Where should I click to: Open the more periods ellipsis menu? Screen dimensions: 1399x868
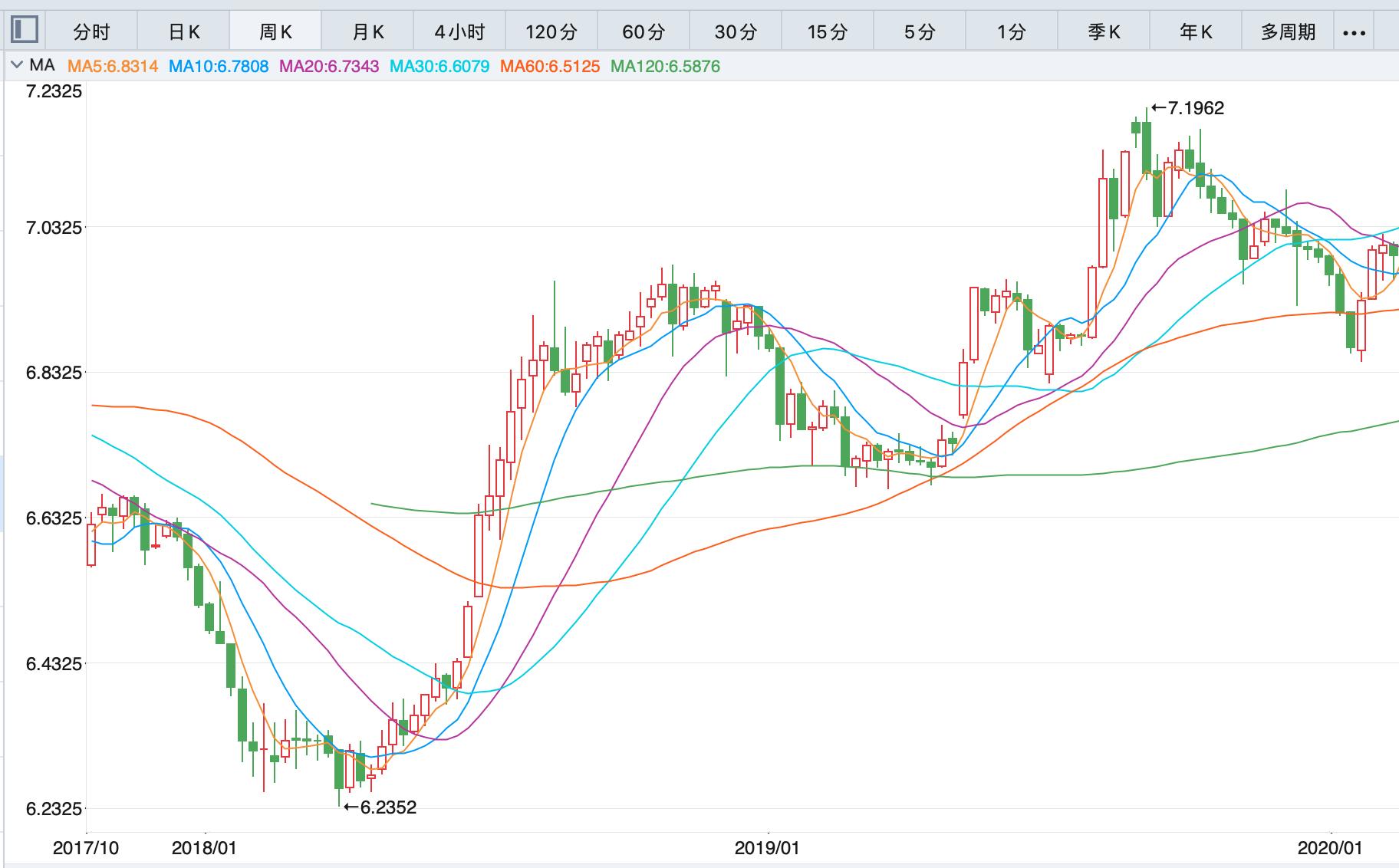point(1355,32)
